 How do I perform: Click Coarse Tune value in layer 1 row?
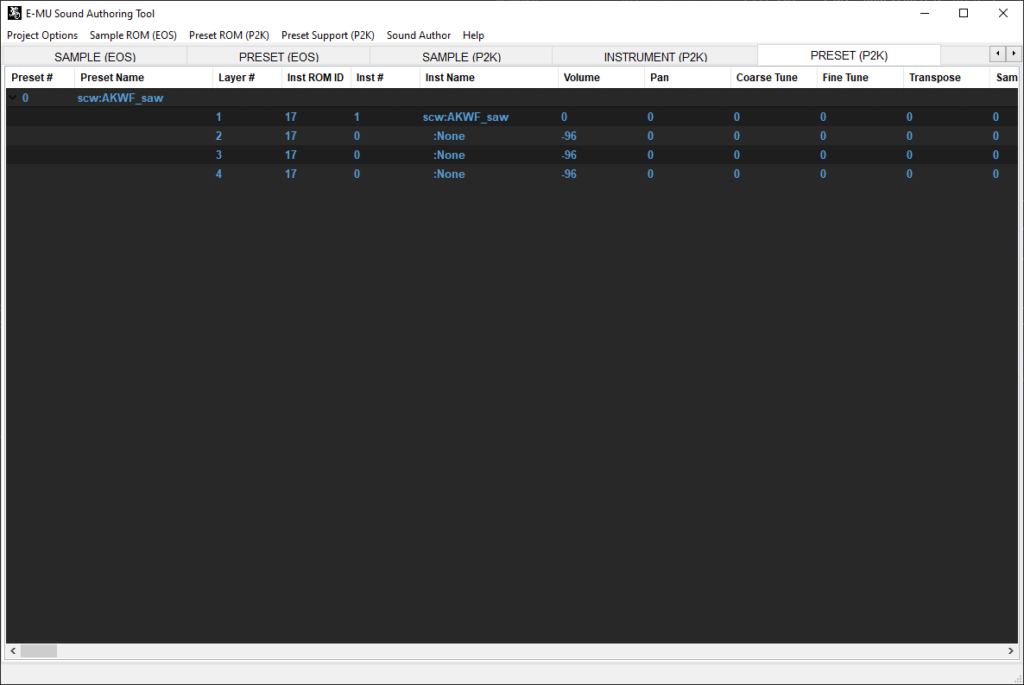tap(737, 117)
